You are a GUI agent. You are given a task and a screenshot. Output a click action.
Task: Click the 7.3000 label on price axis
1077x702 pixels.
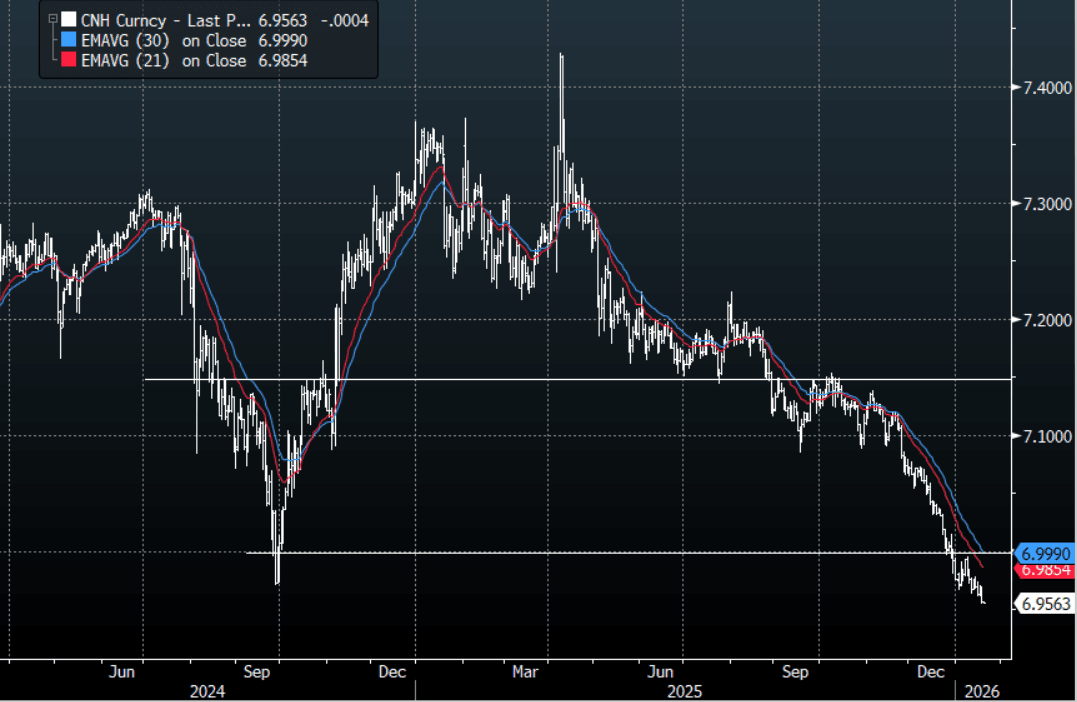click(1038, 204)
